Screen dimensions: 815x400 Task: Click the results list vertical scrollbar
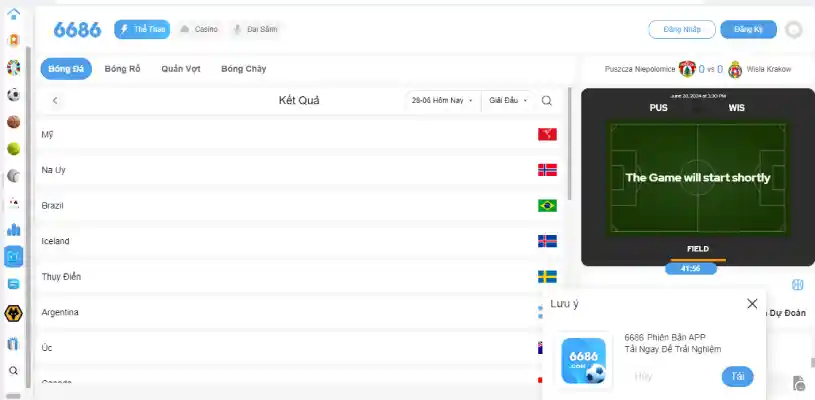(570, 144)
